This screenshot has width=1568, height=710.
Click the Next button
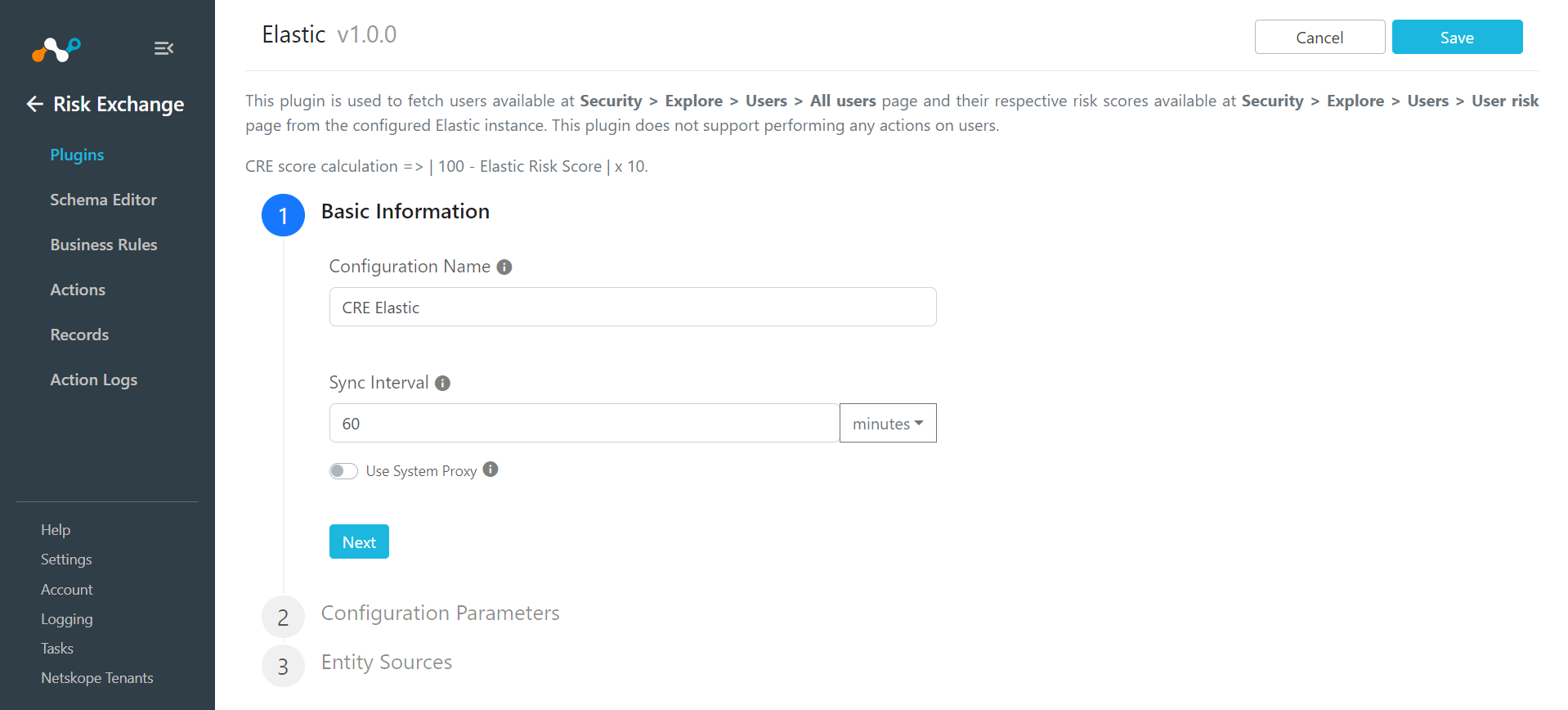click(x=359, y=541)
